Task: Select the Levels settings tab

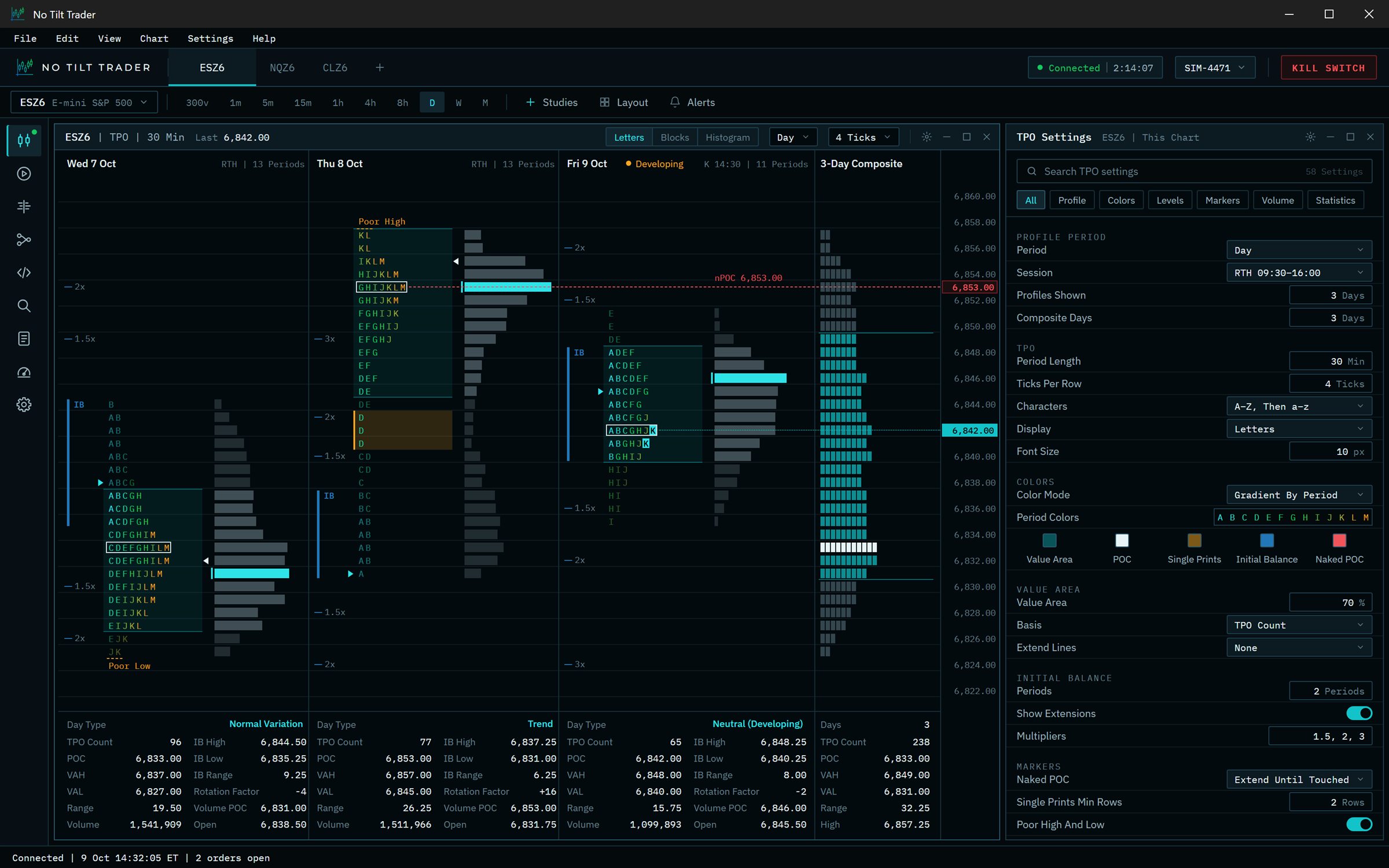Action: click(x=1170, y=200)
